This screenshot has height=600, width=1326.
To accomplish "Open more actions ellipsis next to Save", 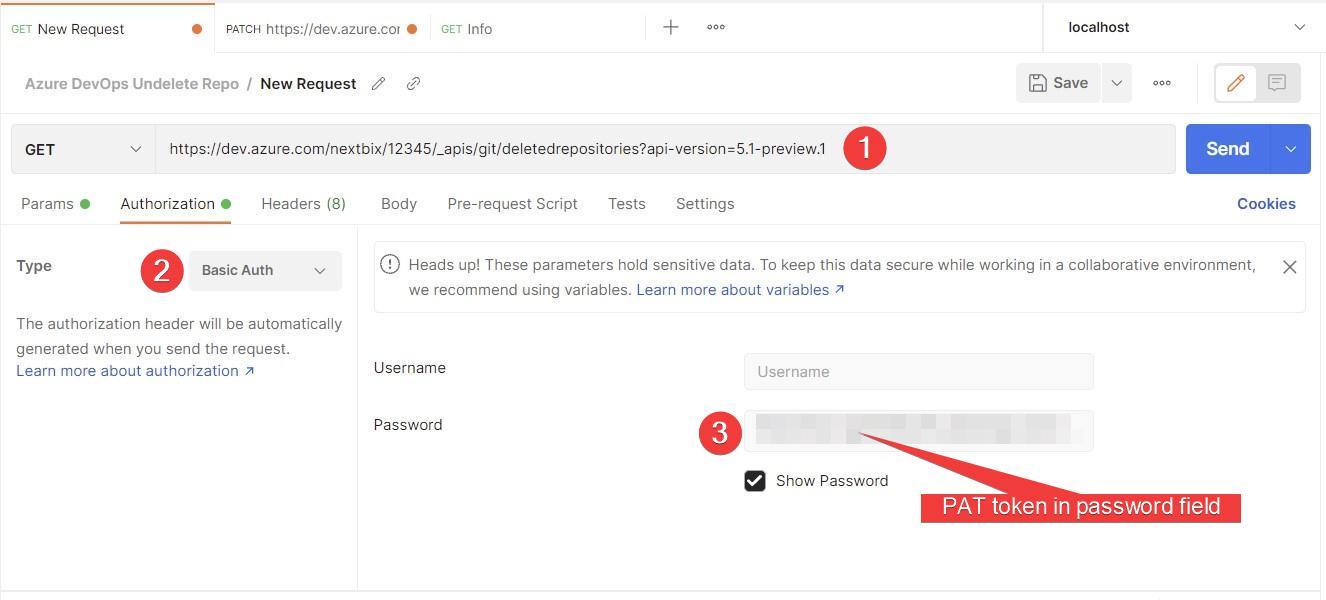I will 1162,83.
